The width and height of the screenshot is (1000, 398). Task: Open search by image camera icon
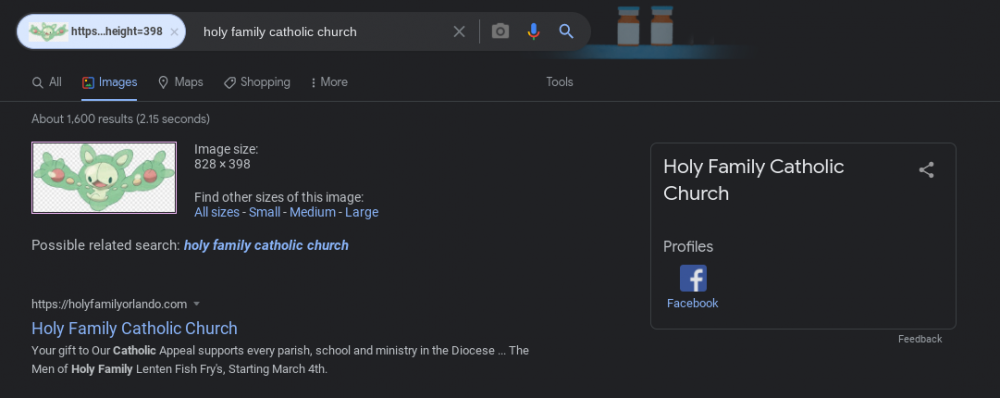coord(500,31)
